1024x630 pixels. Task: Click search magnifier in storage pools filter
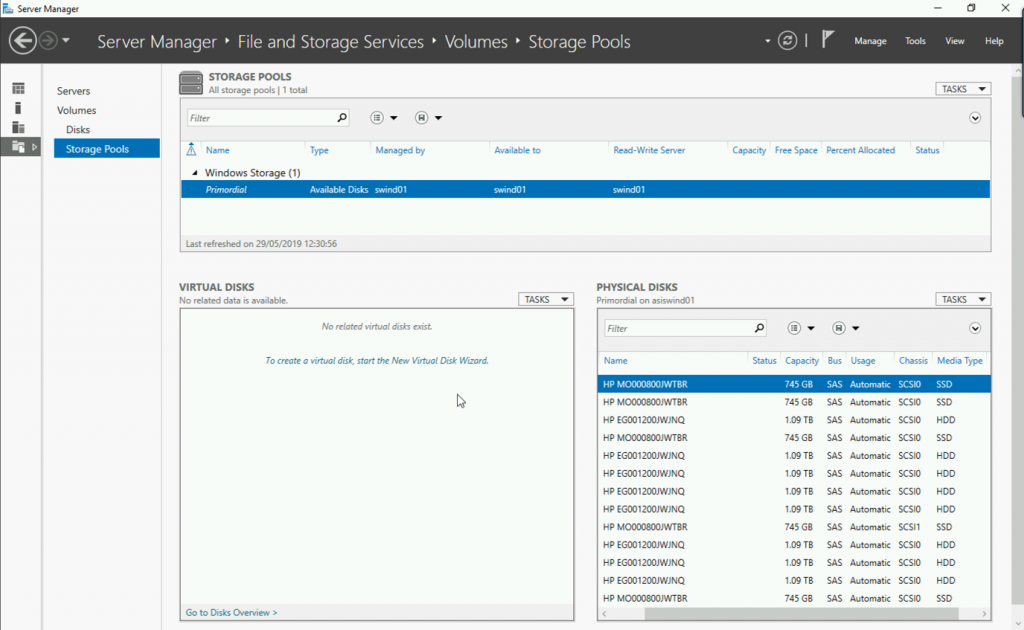pyautogui.click(x=342, y=118)
